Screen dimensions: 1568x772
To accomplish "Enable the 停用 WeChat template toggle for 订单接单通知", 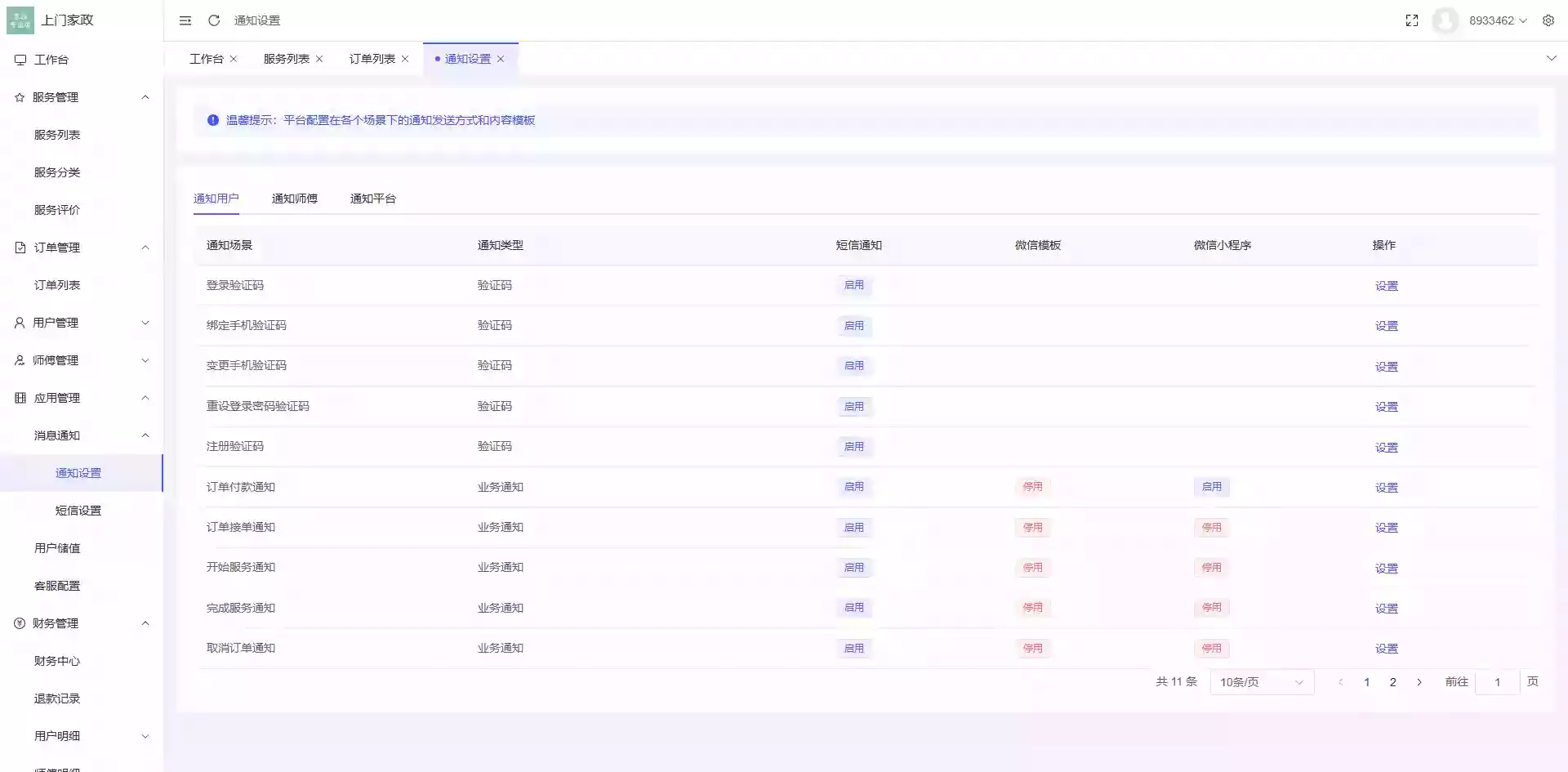I will tap(1033, 527).
